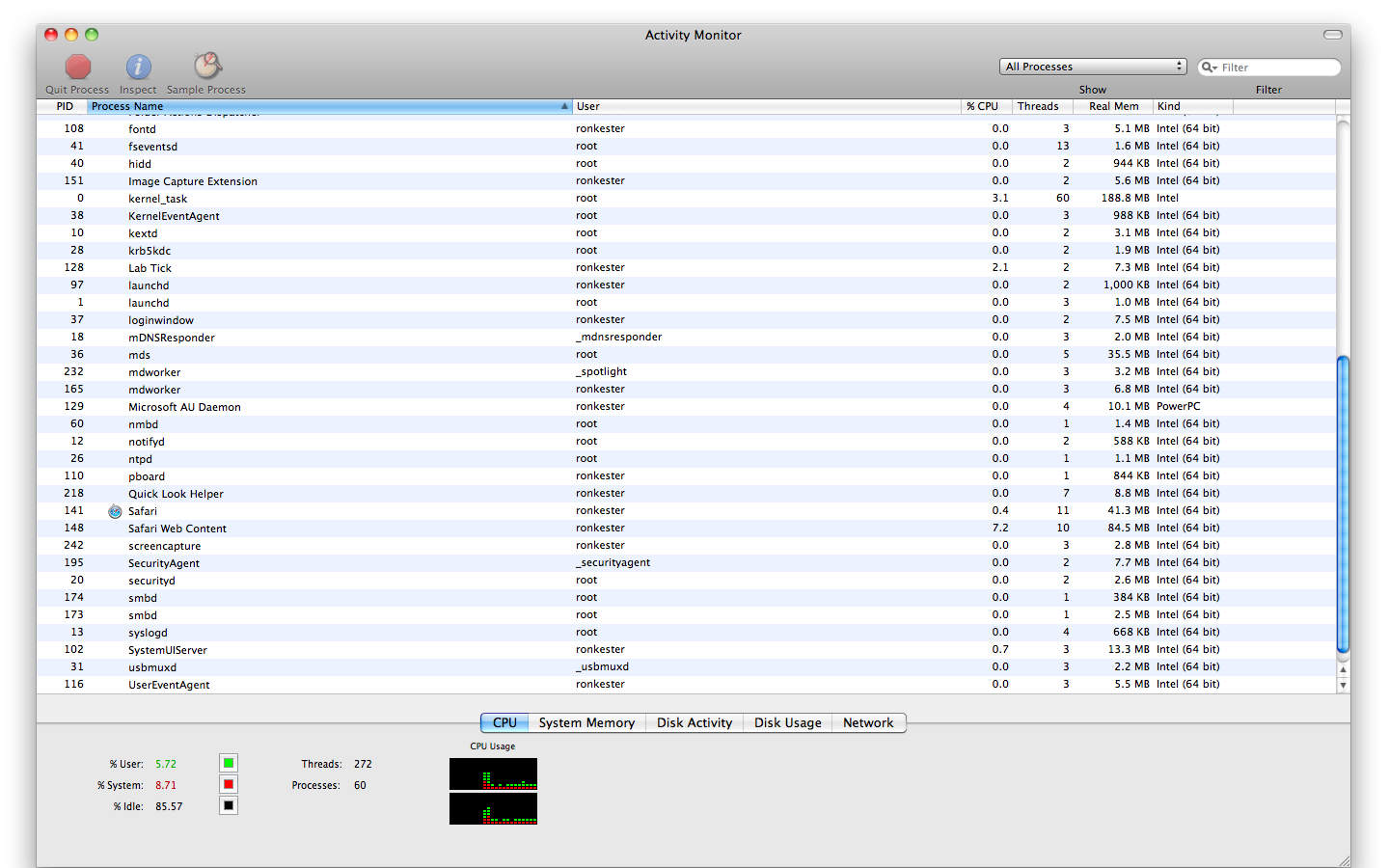Click the _mdnsresponder user entry

click(619, 337)
